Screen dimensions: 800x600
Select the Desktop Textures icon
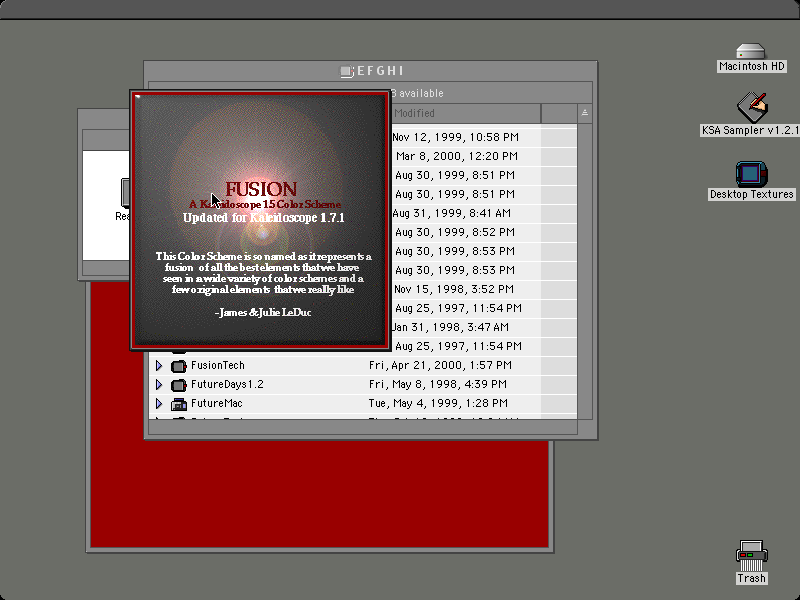coord(751,174)
